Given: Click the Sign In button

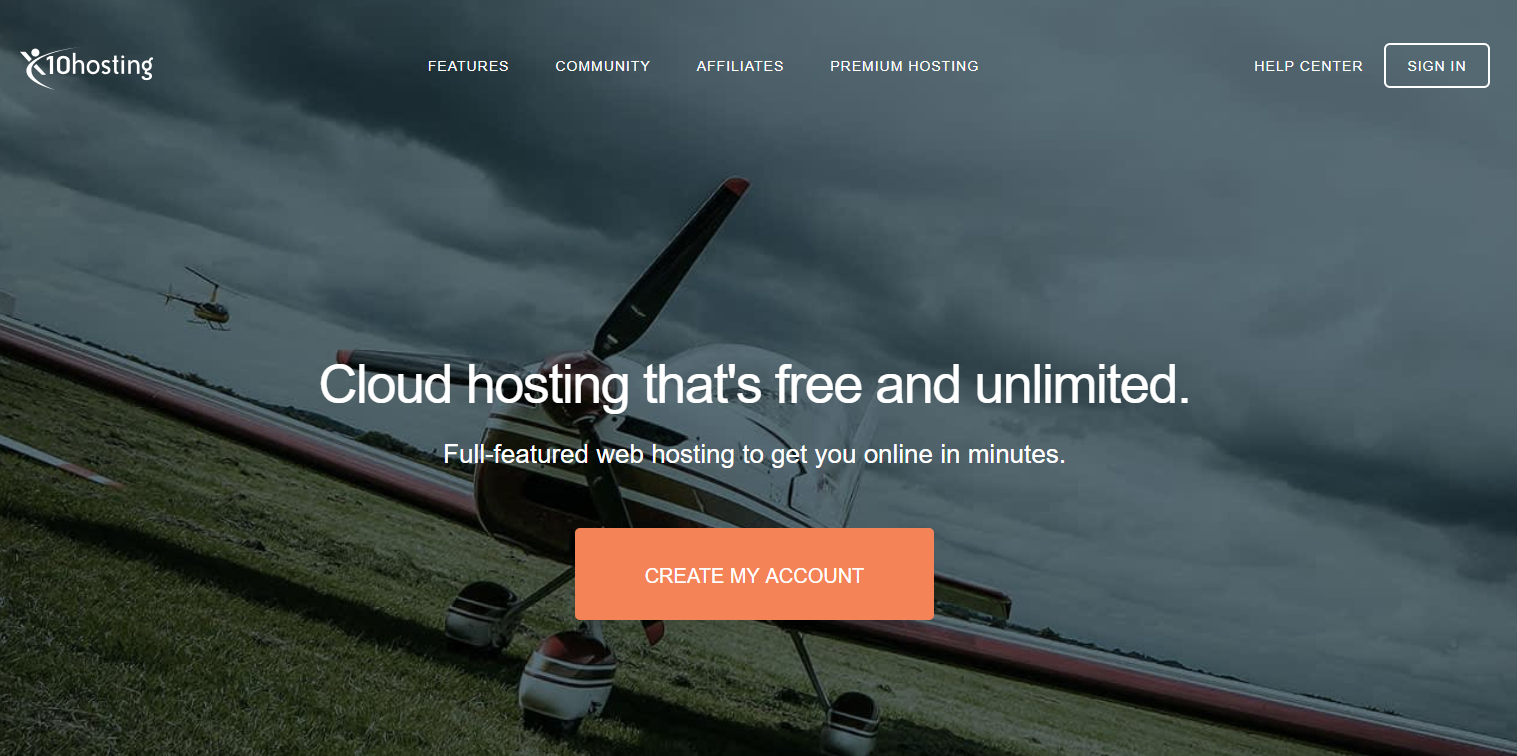Looking at the screenshot, I should pyautogui.click(x=1437, y=66).
